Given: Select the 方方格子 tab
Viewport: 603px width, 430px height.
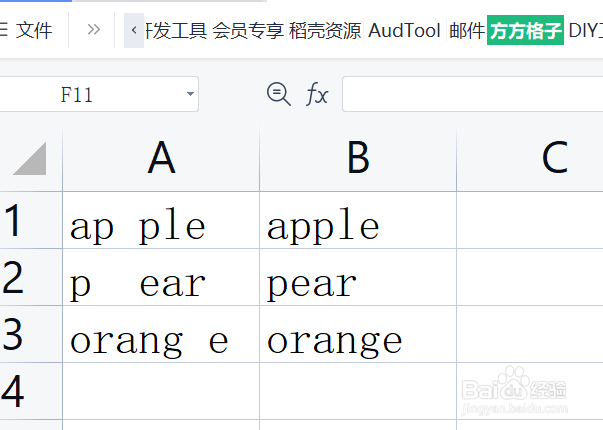Looking at the screenshot, I should 525,30.
